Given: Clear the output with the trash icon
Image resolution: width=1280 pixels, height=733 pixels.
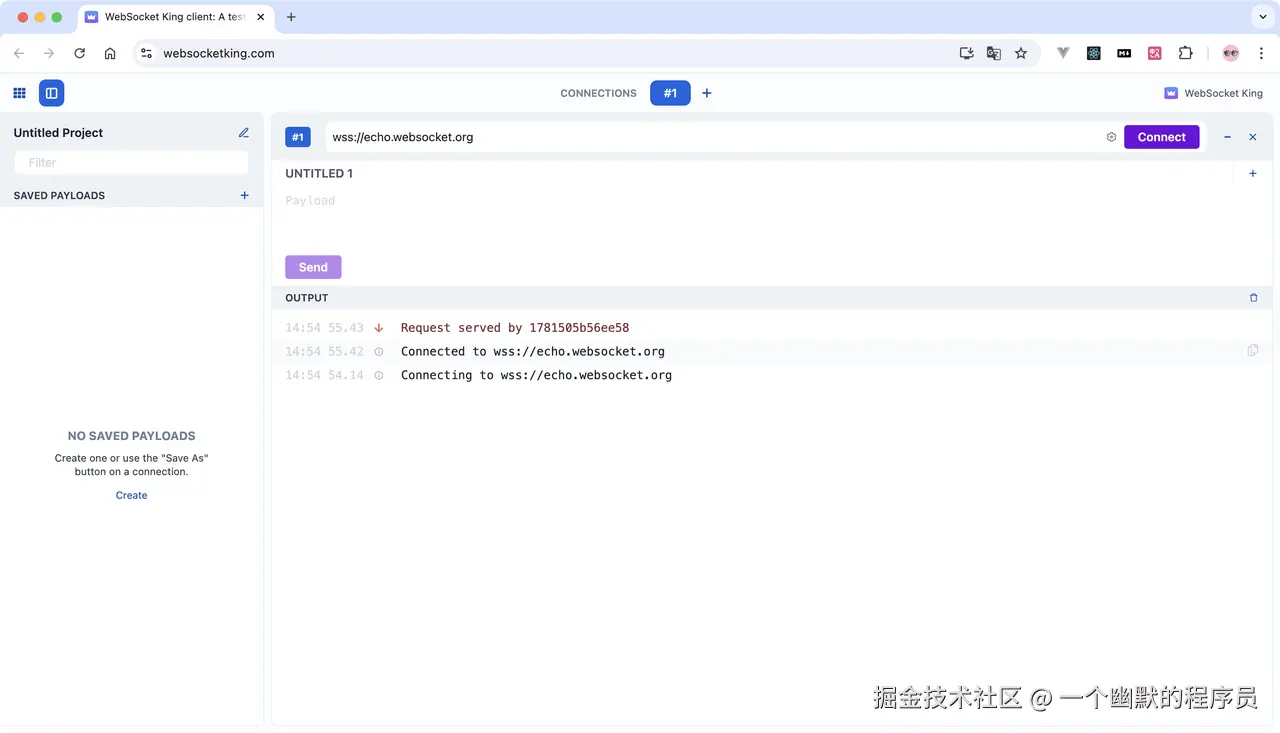Looking at the screenshot, I should click(1253, 297).
